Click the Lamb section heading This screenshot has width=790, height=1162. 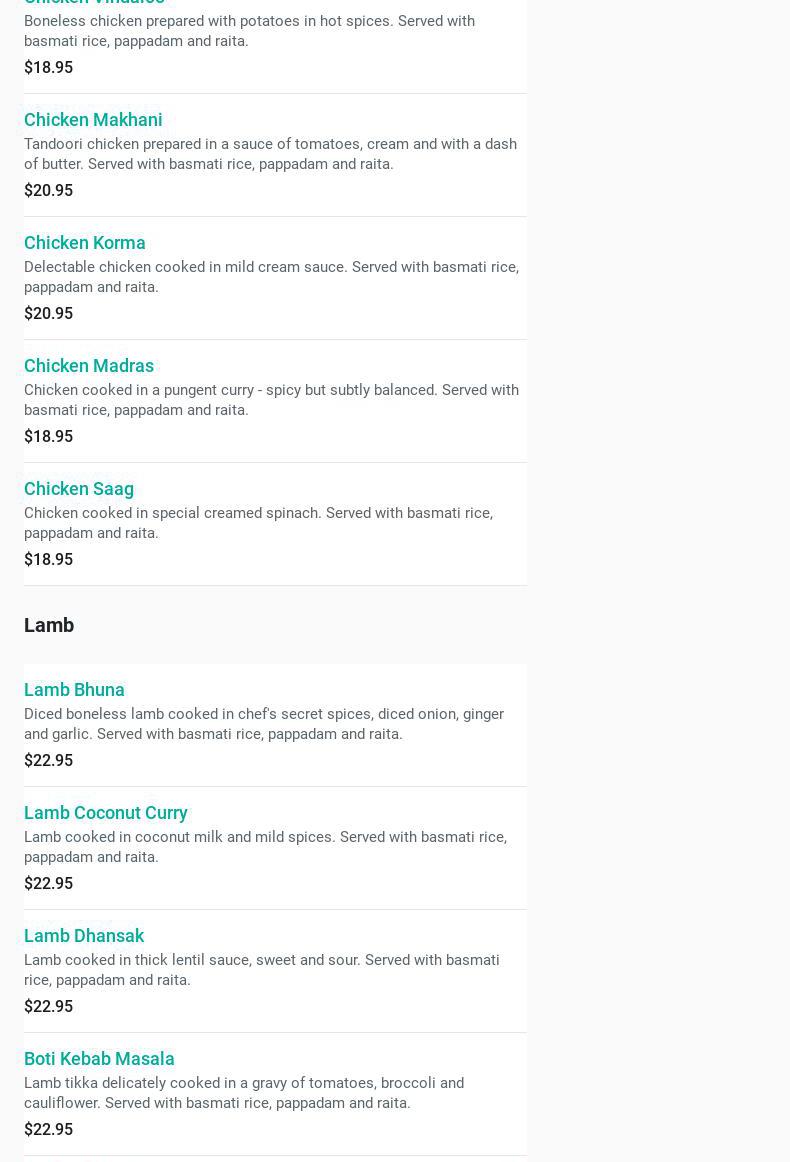[x=49, y=625]
